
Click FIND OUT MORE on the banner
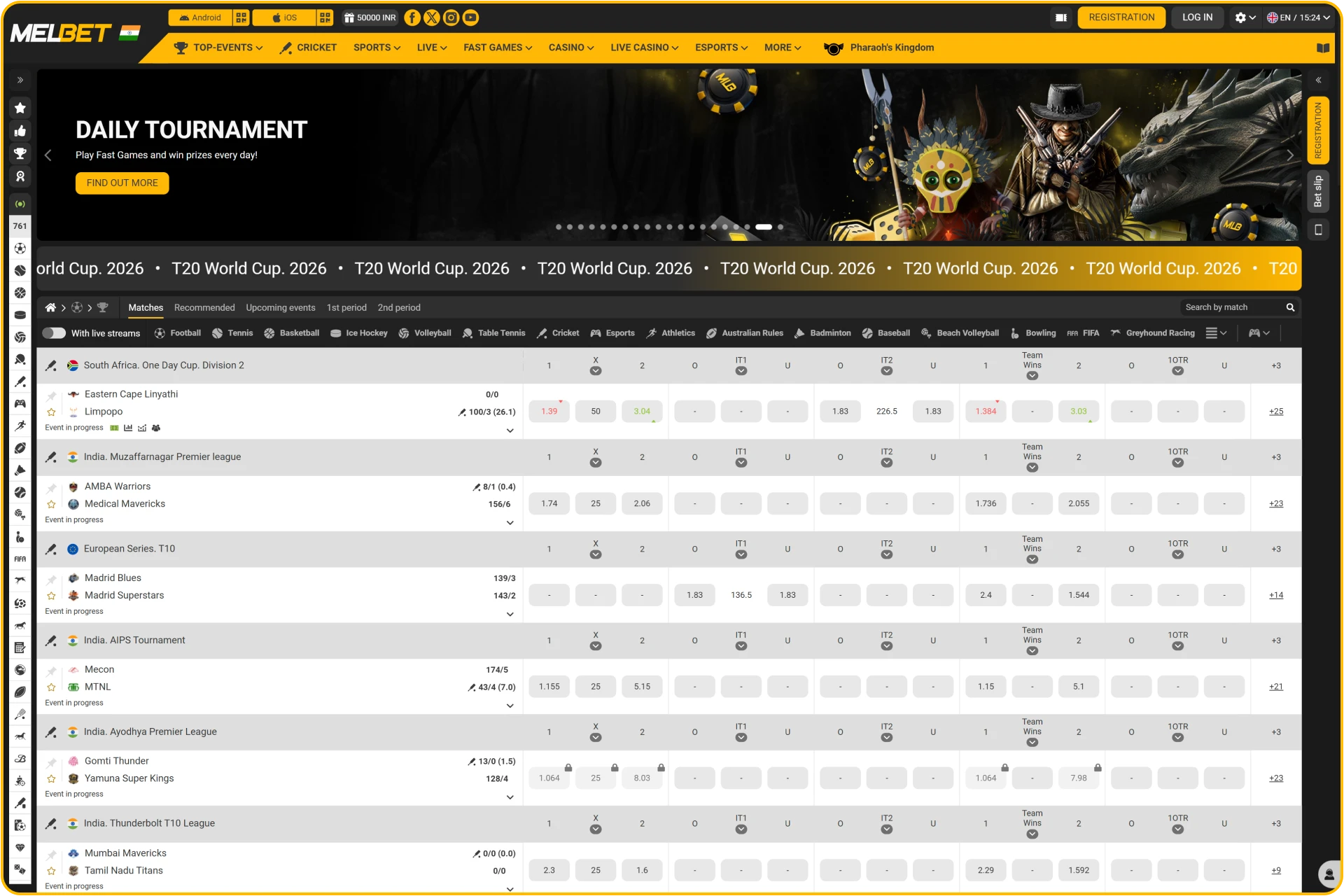click(x=122, y=183)
